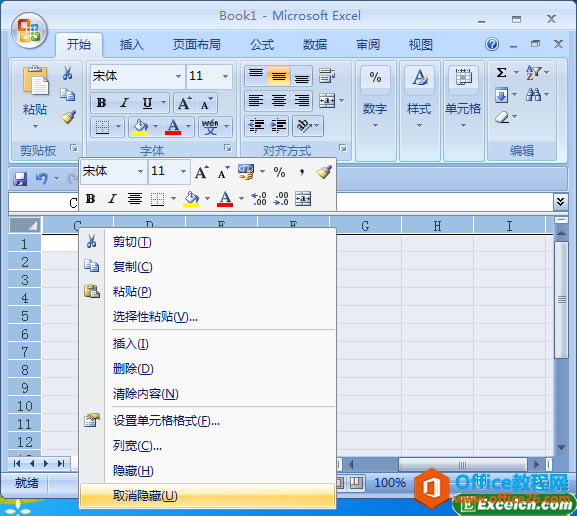Viewport: 577px width, 516px height.
Task: Choose Clear Contents from context menu
Action: 207,394
